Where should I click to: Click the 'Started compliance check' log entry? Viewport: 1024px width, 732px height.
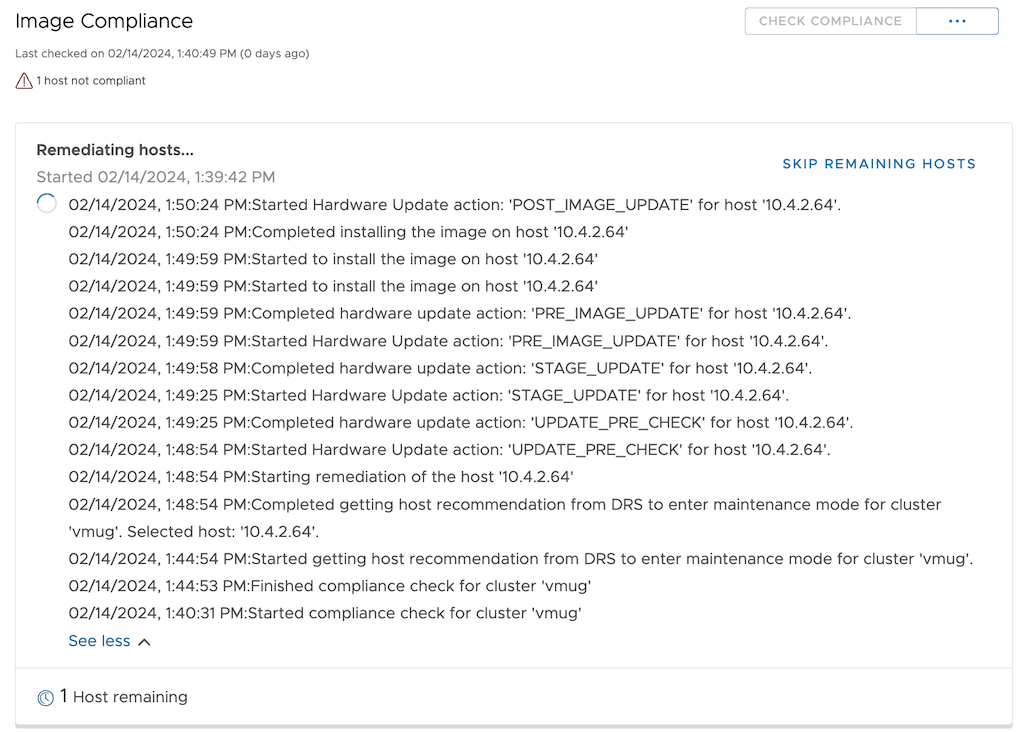click(325, 613)
